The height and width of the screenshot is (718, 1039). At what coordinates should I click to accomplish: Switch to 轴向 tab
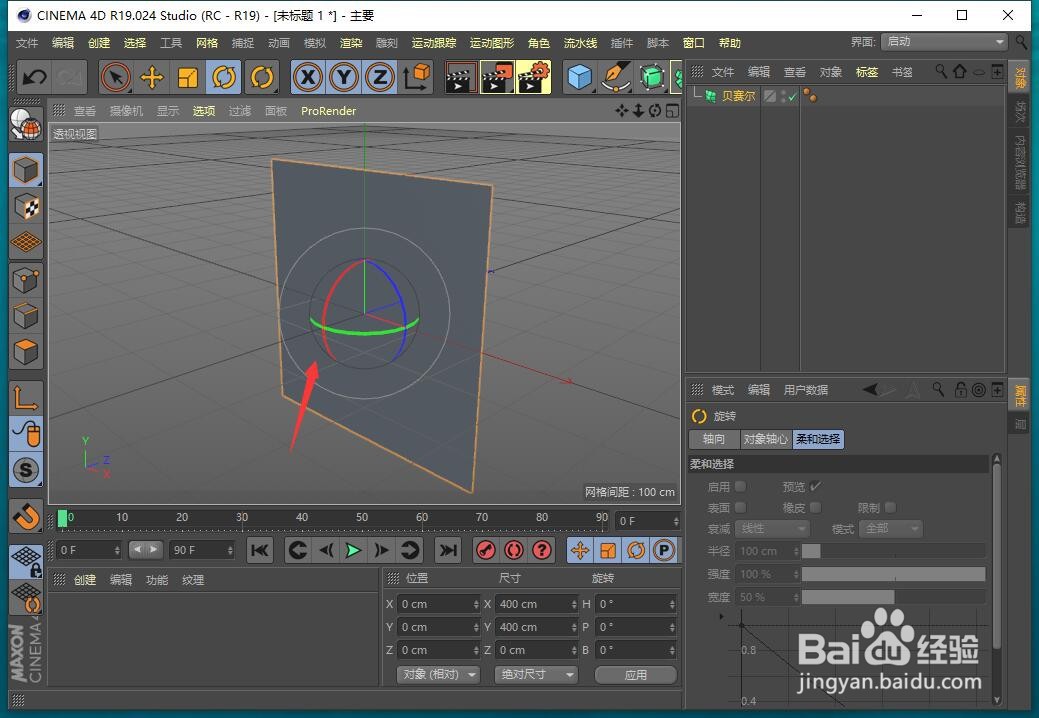[714, 439]
